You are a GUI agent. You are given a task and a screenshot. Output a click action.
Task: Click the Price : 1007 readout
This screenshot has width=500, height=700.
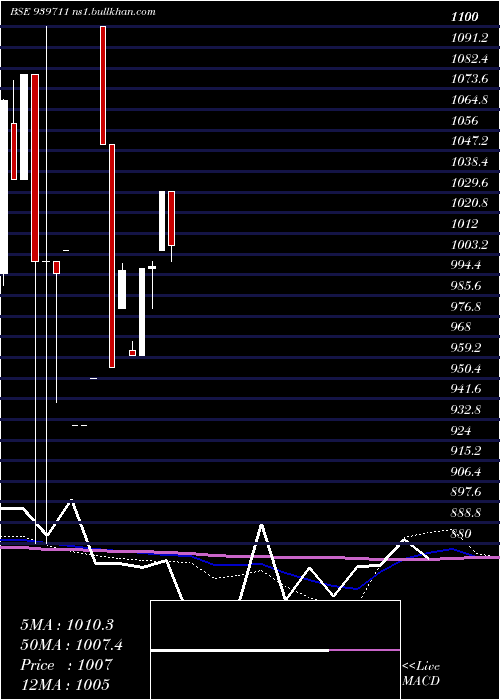[x=66, y=665]
